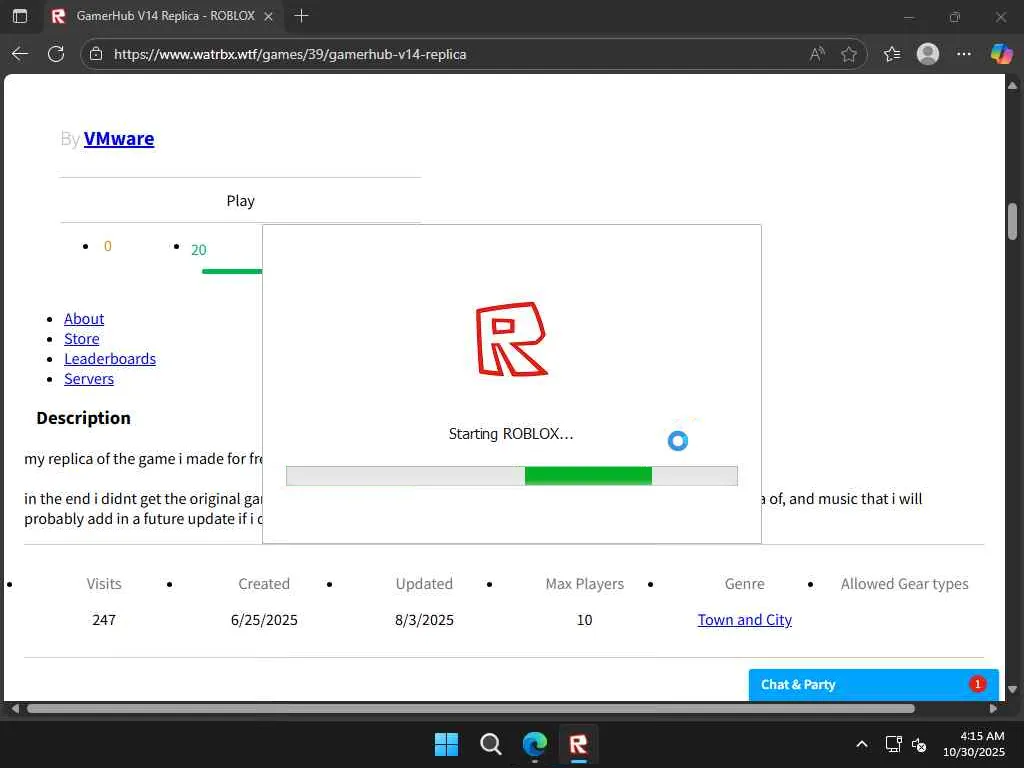Click the horizontal page scrollbar thumb

pyautogui.click(x=470, y=709)
